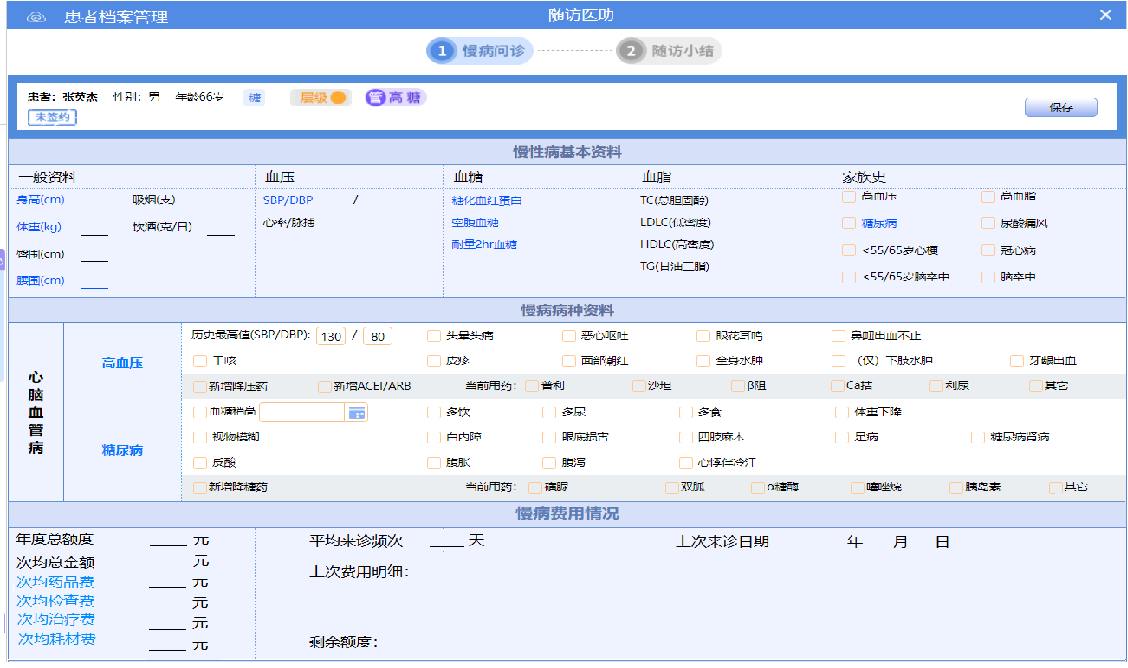The width and height of the screenshot is (1128, 668).
Task: Open step 1 慢病问诊 tab
Action: pos(479,51)
